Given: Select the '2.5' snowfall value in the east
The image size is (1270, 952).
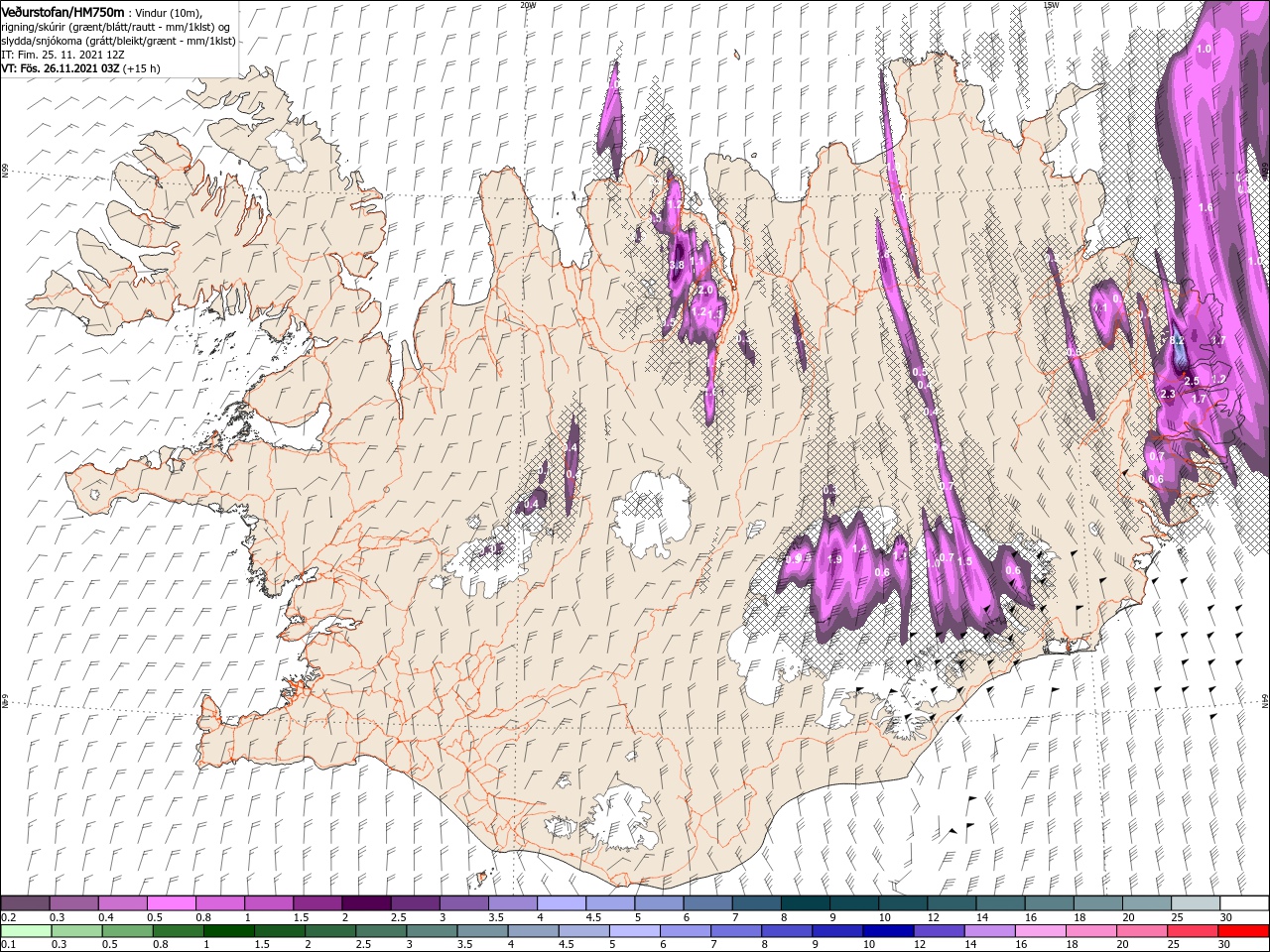Looking at the screenshot, I should tap(1193, 381).
